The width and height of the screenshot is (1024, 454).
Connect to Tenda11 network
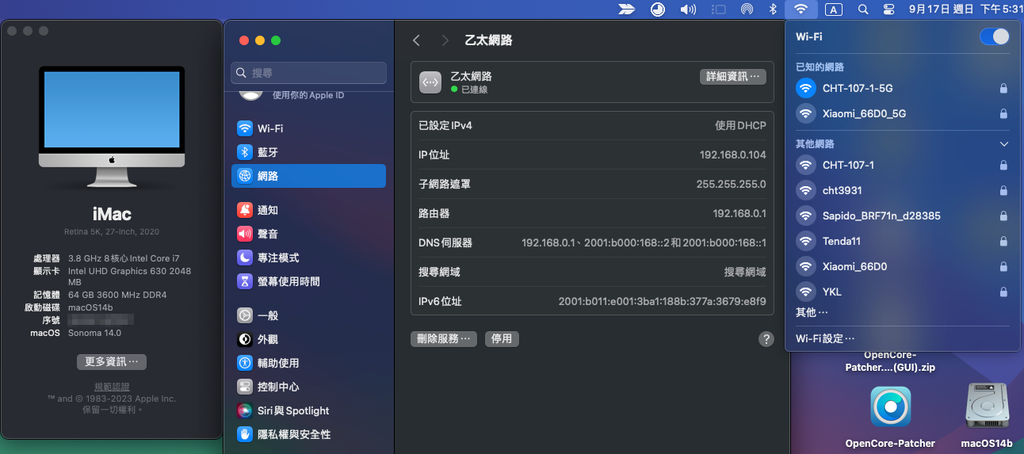(902, 241)
